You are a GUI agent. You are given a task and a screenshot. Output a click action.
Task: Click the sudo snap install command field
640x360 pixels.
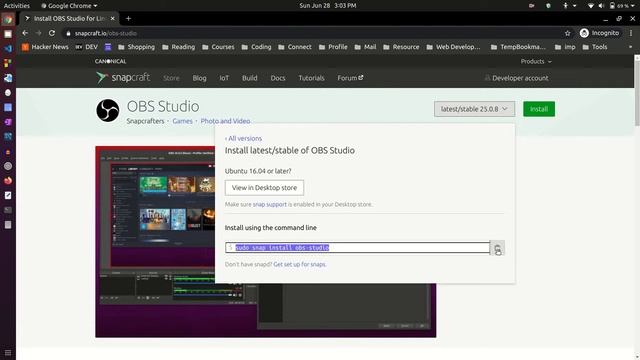tap(357, 248)
